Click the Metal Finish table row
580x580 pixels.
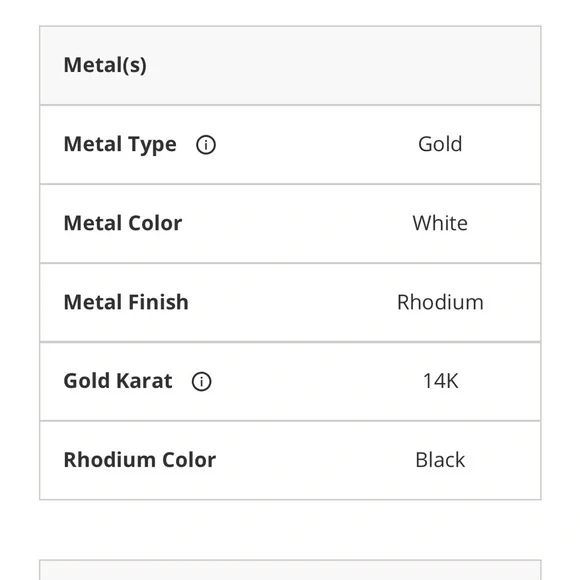(290, 303)
